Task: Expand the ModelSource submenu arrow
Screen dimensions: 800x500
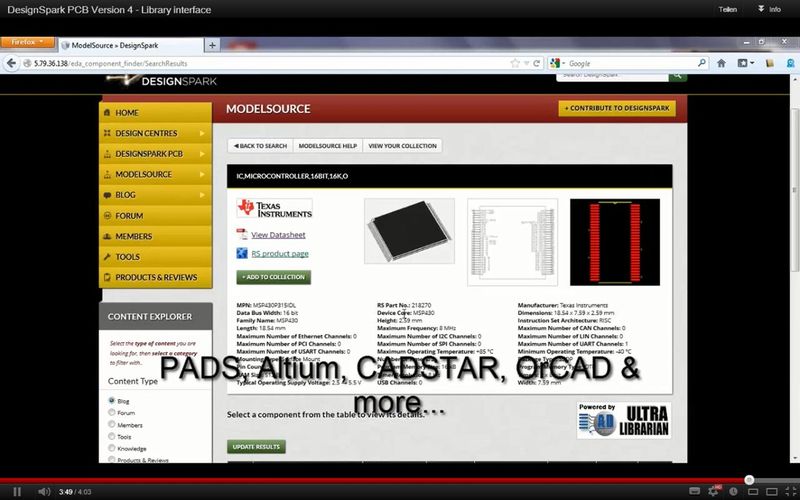Action: [x=202, y=174]
